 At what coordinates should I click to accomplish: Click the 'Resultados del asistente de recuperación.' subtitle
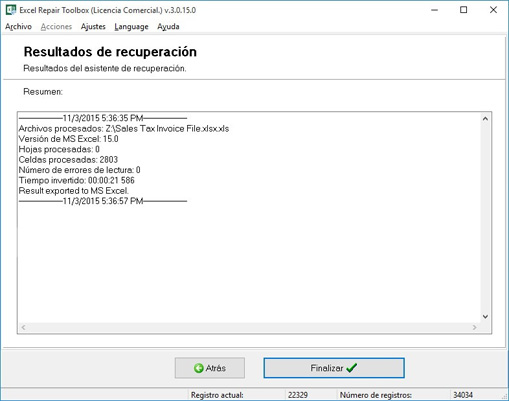pos(105,68)
